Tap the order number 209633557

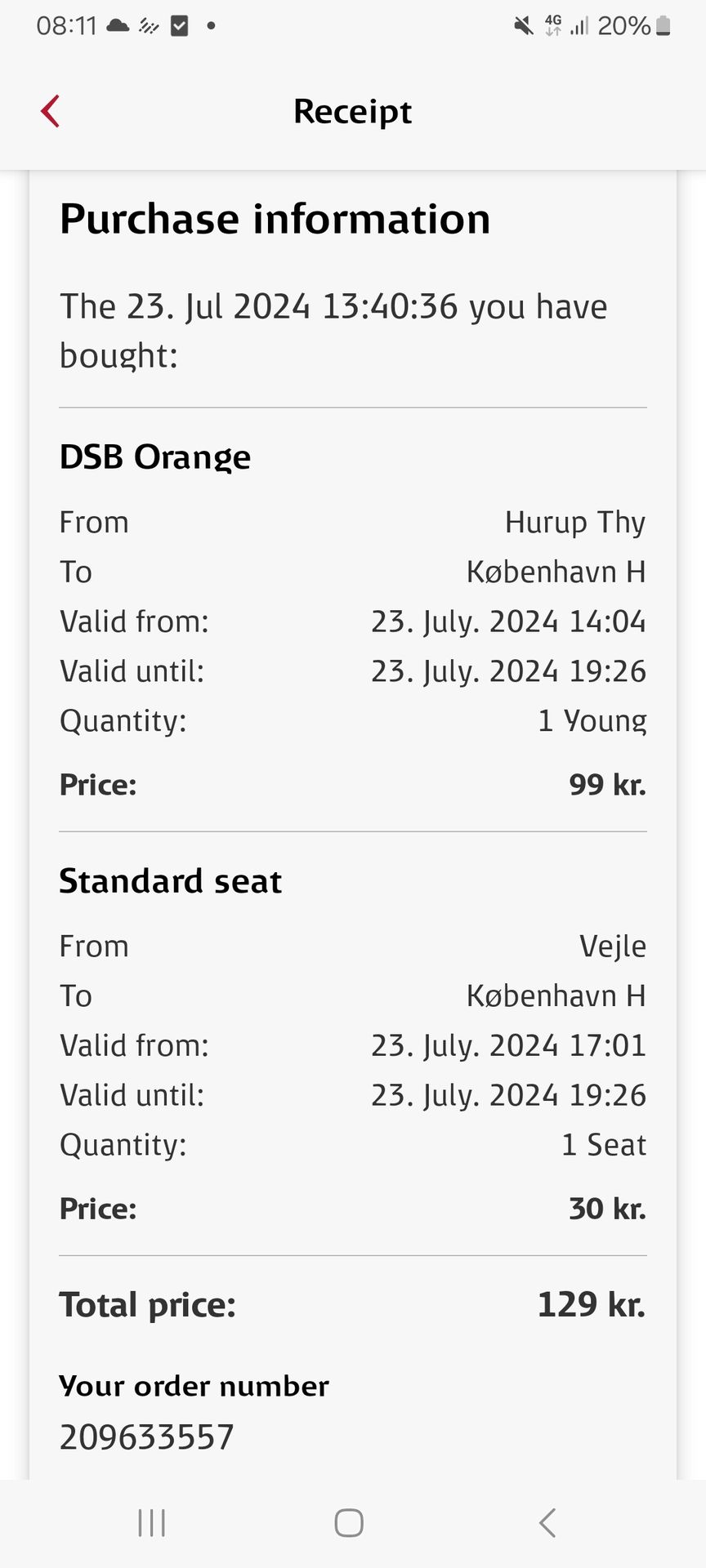pyautogui.click(x=147, y=1437)
